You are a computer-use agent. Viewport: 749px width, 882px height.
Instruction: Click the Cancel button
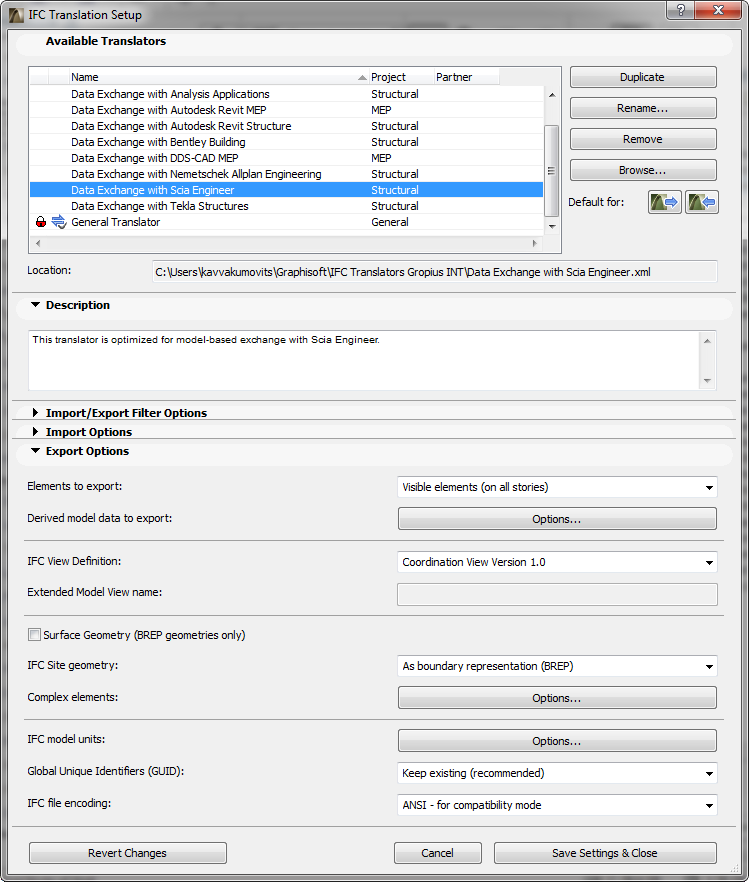[x=437, y=853]
